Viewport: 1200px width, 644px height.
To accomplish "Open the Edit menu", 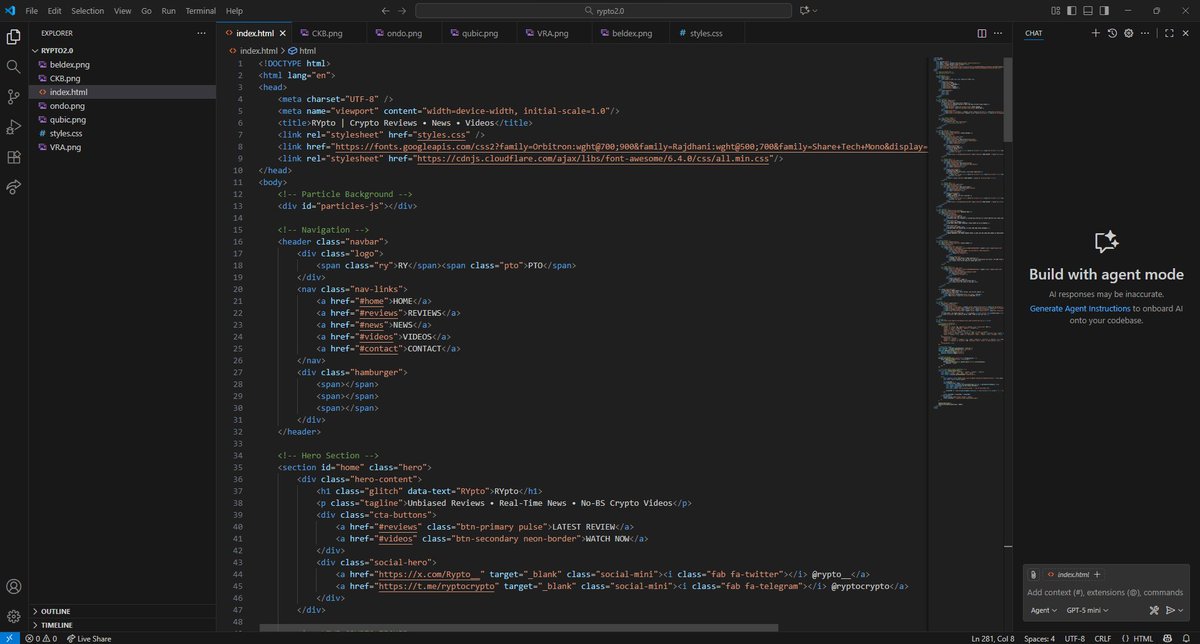I will click(53, 10).
